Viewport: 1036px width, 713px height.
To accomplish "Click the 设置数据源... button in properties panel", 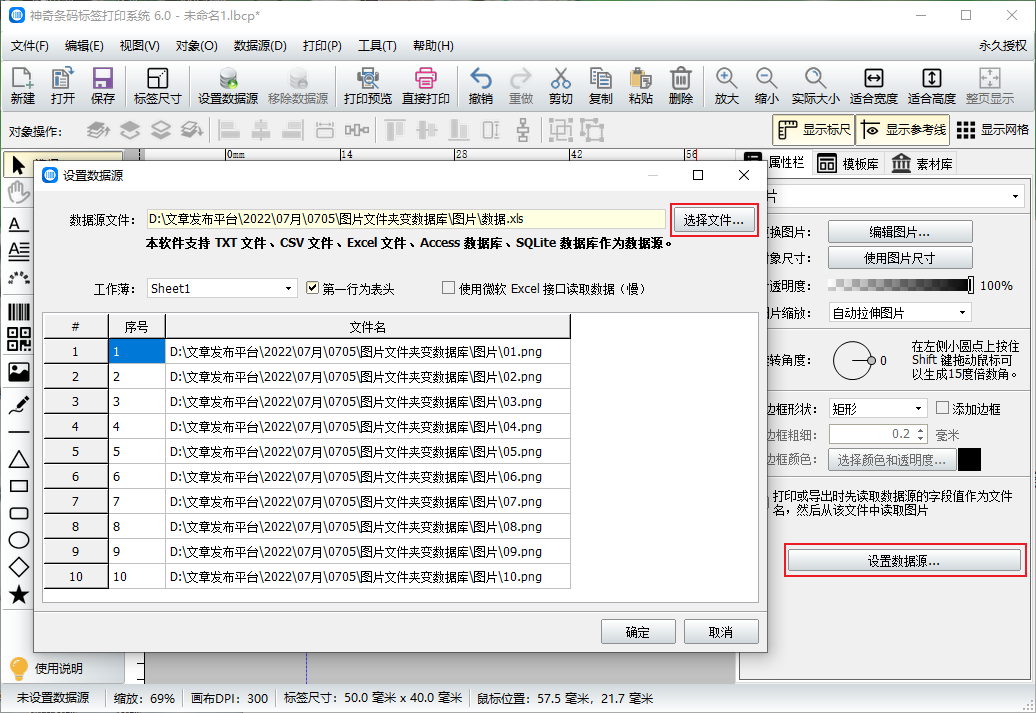I will 904,561.
